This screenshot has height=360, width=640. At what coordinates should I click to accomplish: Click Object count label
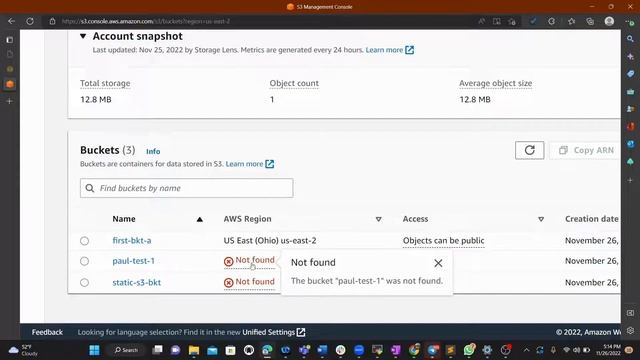pyautogui.click(x=294, y=83)
